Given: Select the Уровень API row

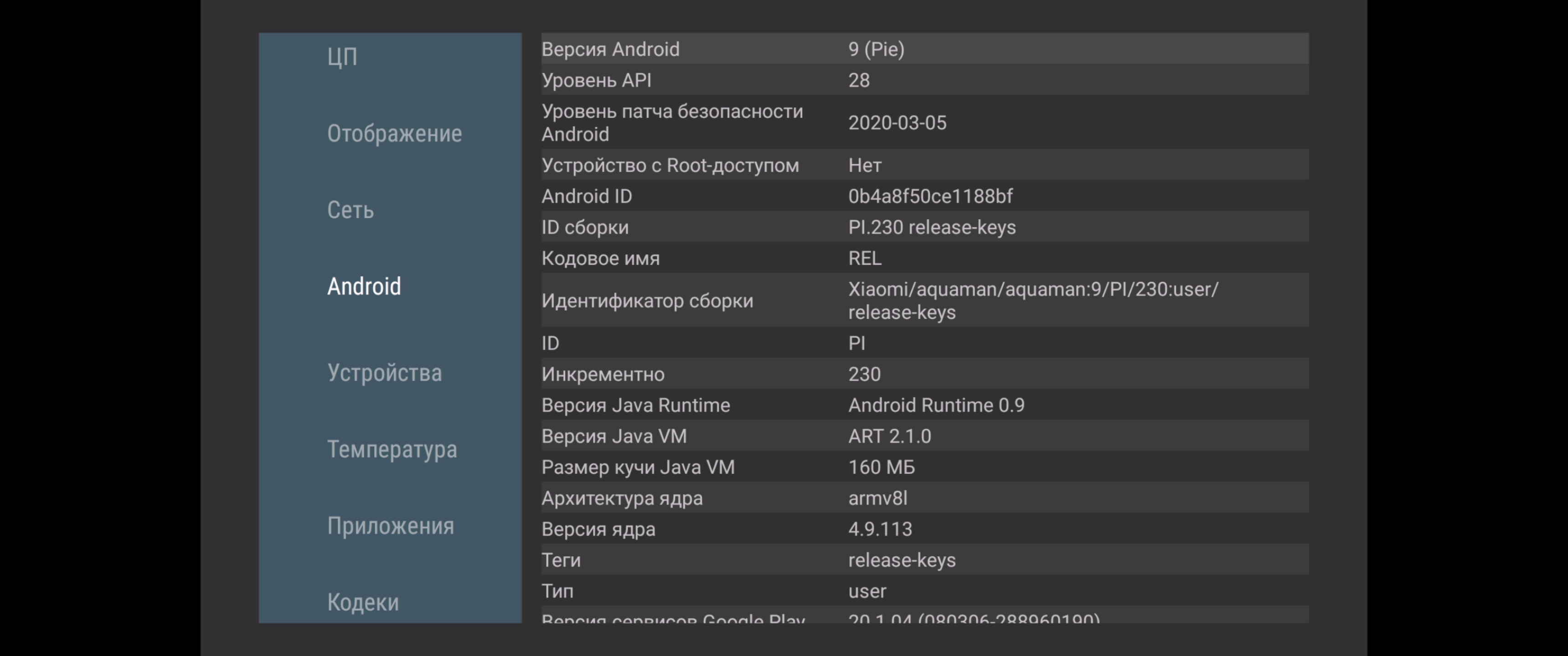Looking at the screenshot, I should point(924,80).
